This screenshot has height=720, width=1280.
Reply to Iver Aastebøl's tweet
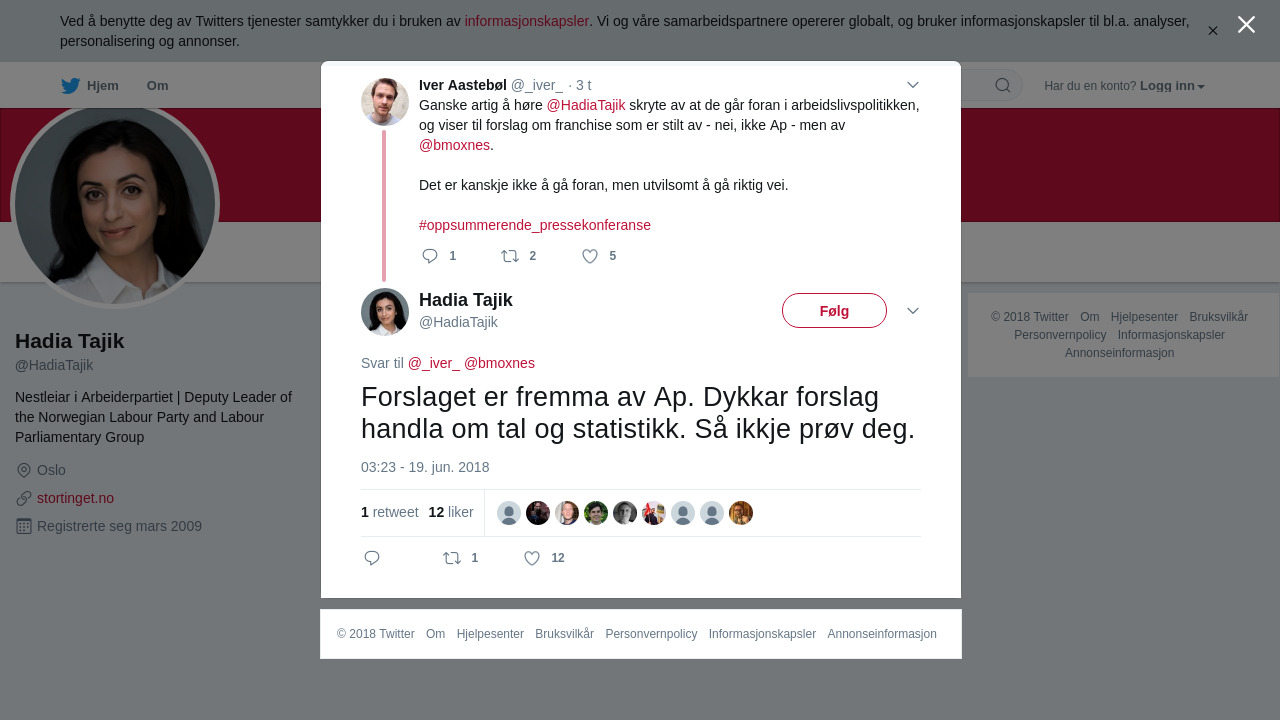pyautogui.click(x=430, y=256)
